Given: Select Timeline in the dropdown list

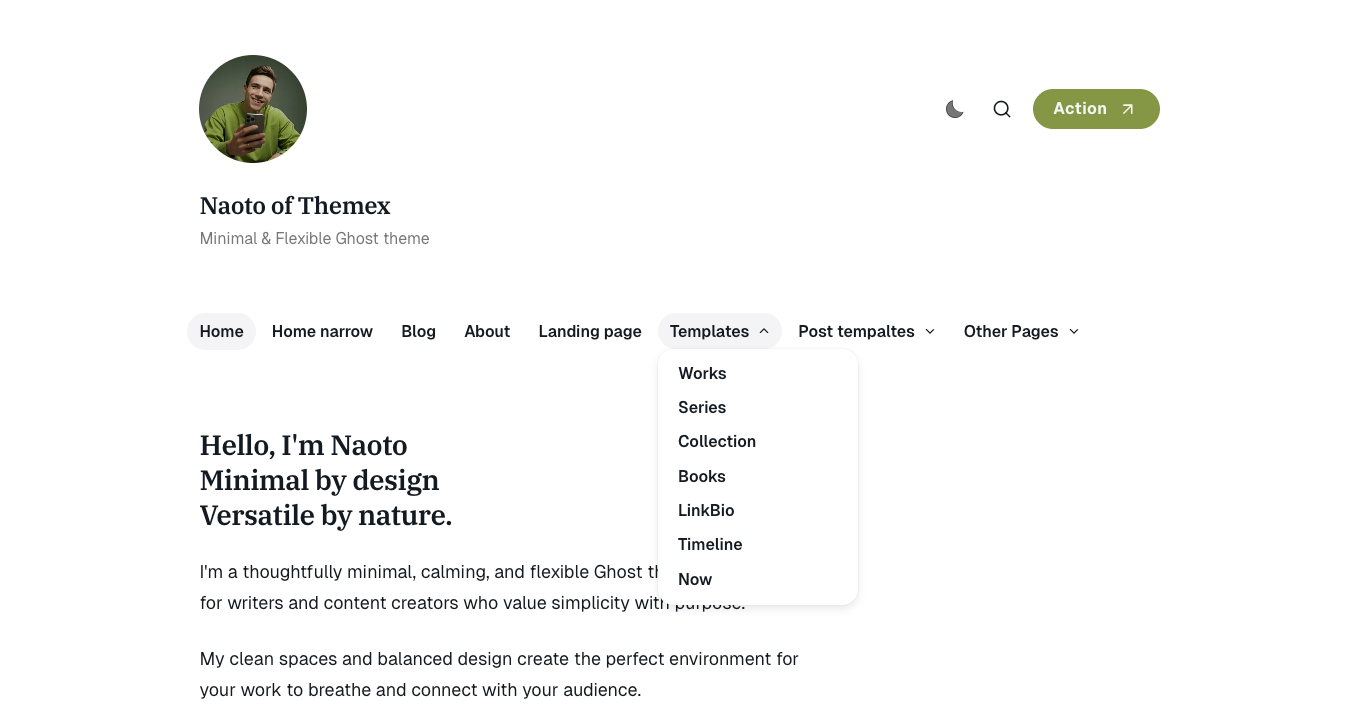Looking at the screenshot, I should point(710,544).
